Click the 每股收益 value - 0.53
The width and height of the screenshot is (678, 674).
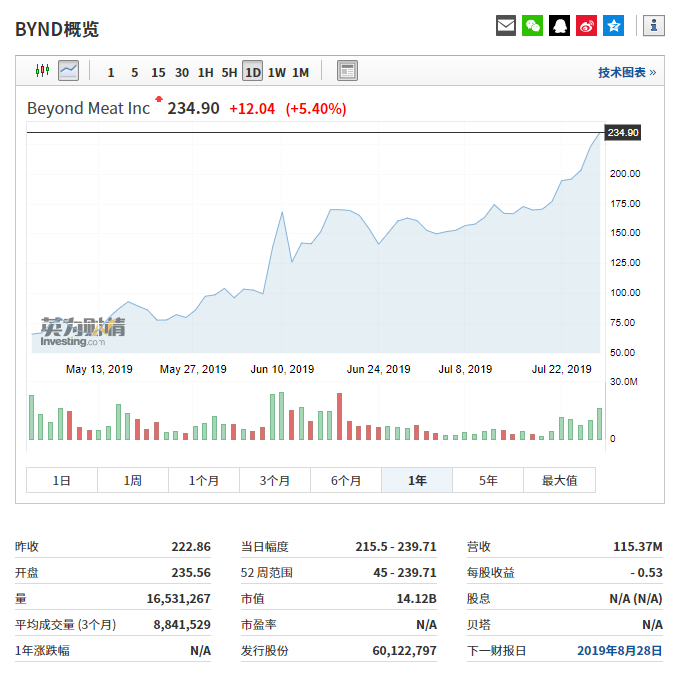pyautogui.click(x=646, y=572)
